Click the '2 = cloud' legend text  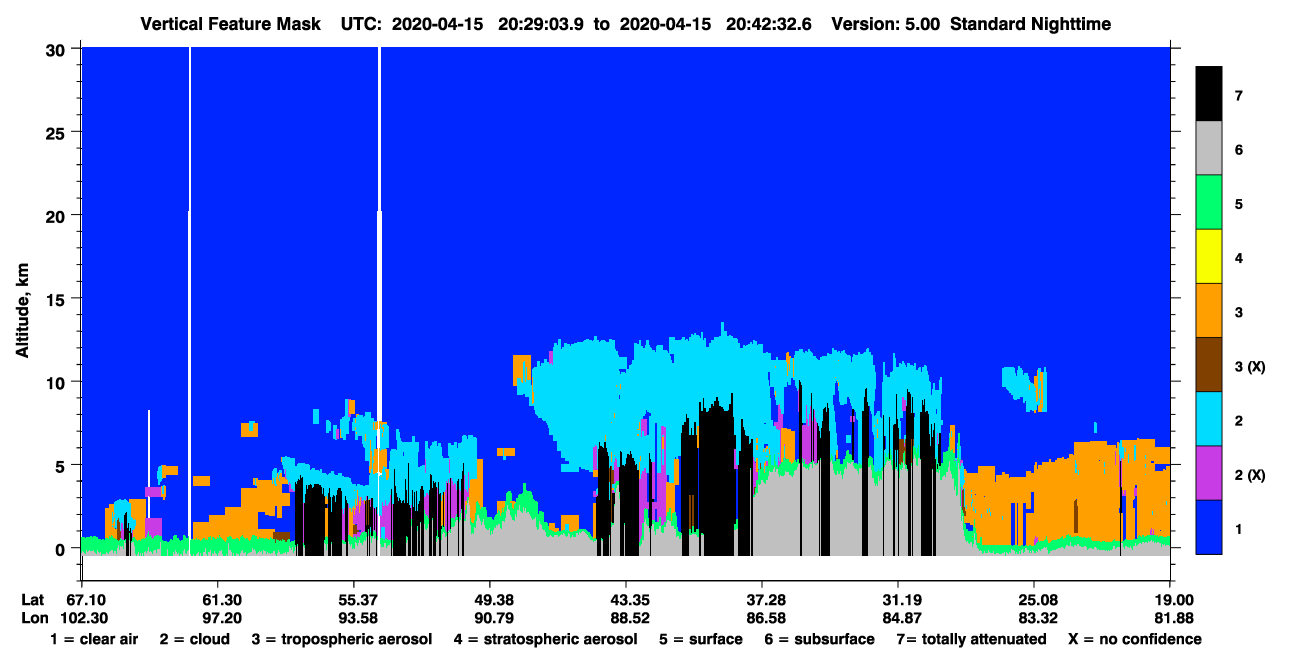pos(194,639)
